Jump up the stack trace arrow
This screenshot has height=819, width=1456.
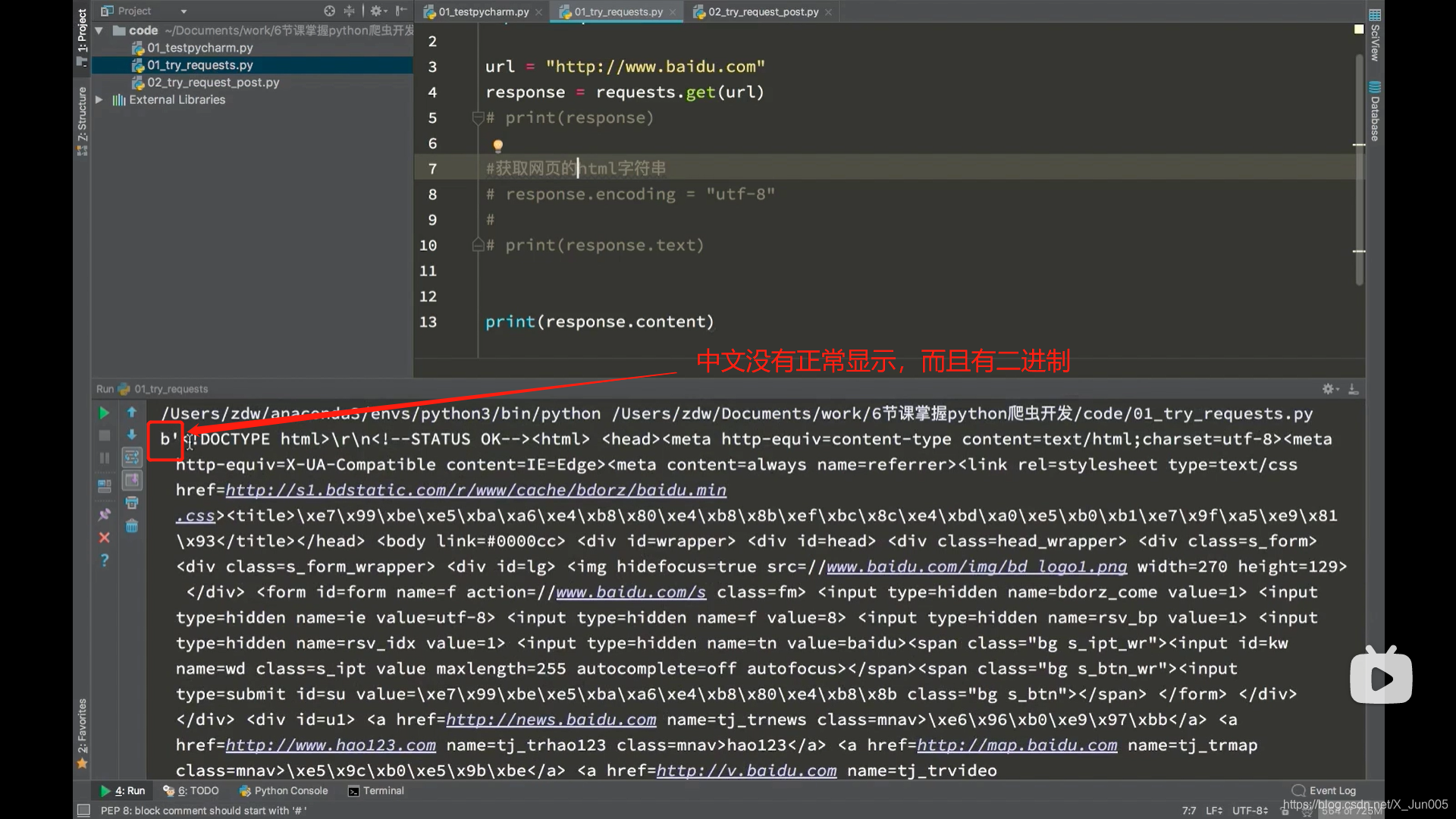[x=131, y=412]
